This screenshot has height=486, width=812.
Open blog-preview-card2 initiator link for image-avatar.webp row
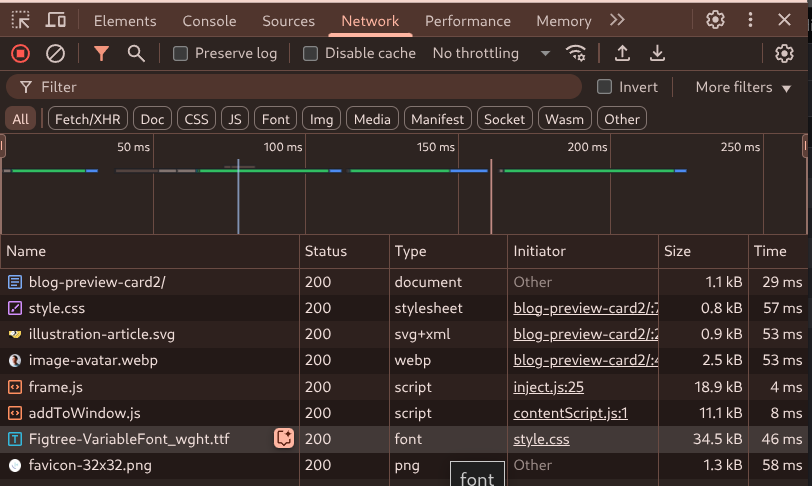pos(586,360)
